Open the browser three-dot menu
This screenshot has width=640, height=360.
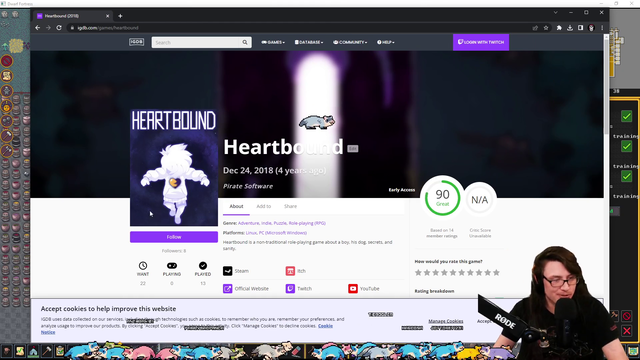coord(602,28)
